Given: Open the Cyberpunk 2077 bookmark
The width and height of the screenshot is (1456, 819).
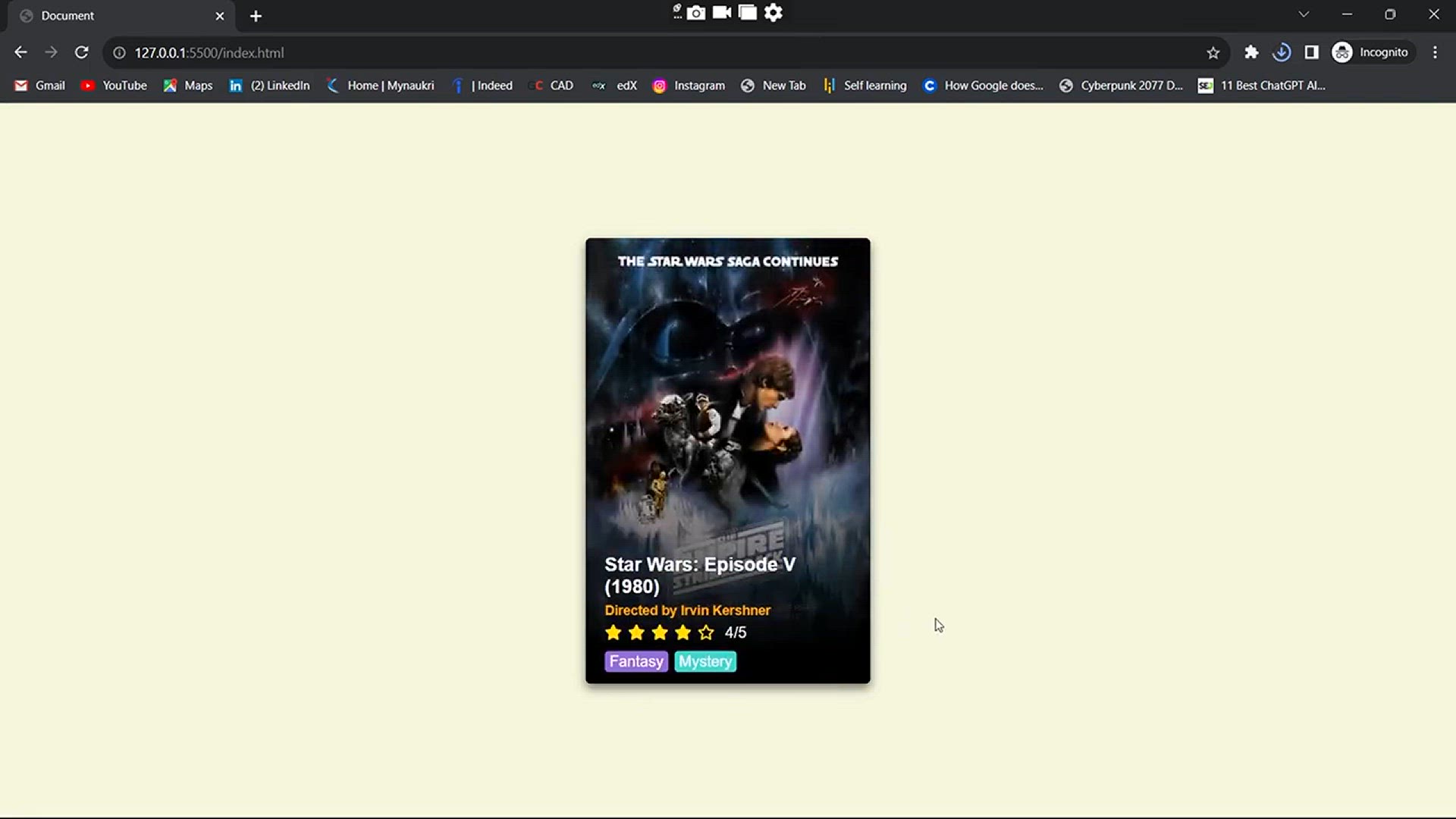Looking at the screenshot, I should pos(1121,86).
